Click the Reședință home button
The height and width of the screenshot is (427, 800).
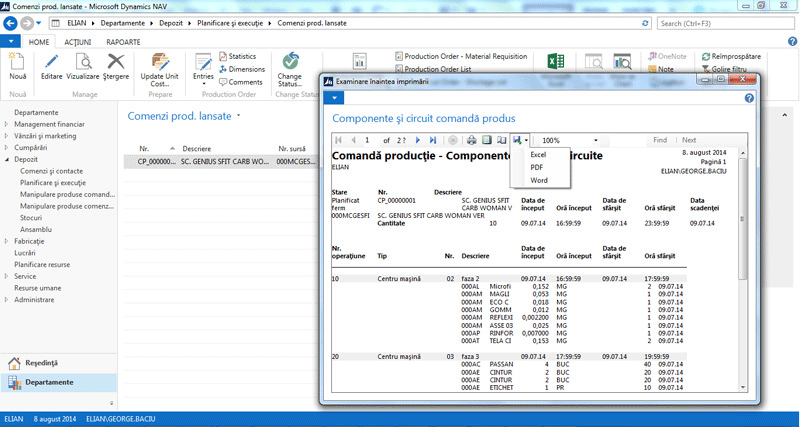[58, 363]
